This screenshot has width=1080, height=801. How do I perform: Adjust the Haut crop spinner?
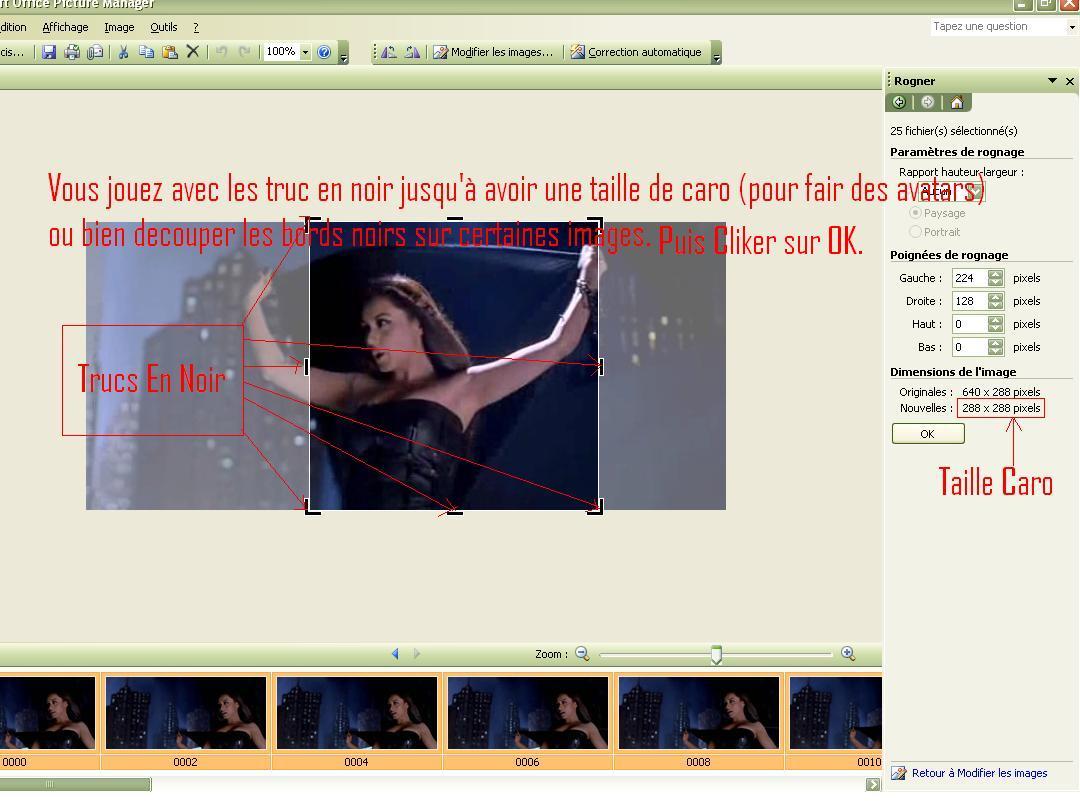995,324
